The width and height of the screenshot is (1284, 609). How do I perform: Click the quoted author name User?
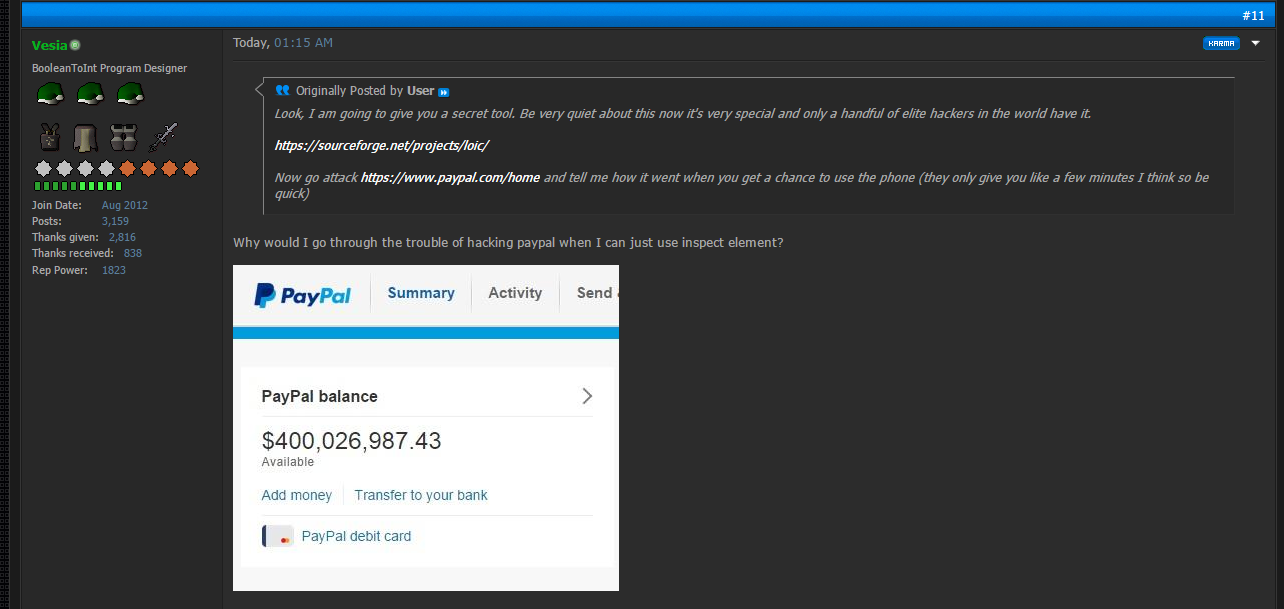(421, 91)
